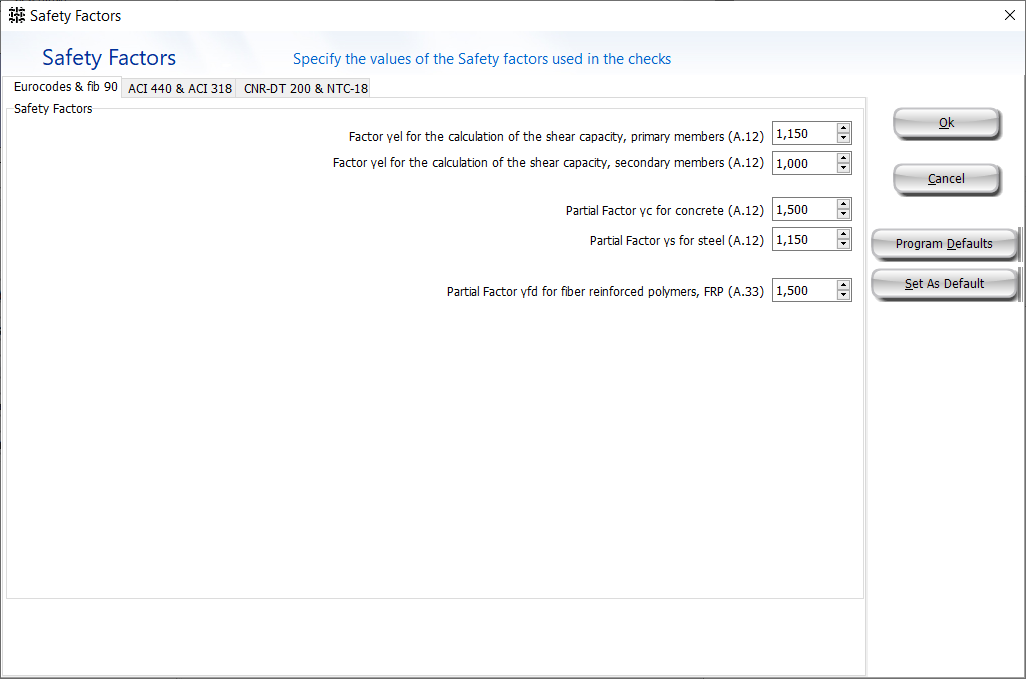Restore Program Defaults values

[944, 244]
